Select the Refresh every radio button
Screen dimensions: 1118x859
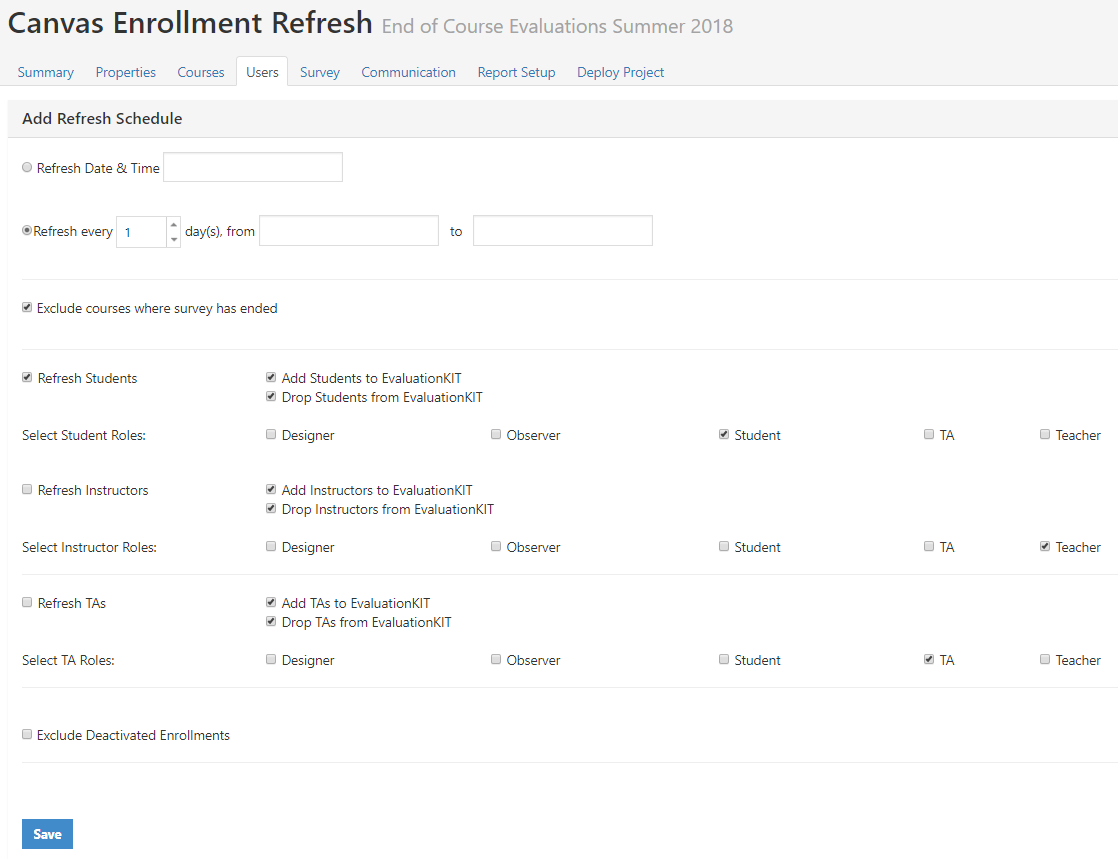tap(27, 230)
